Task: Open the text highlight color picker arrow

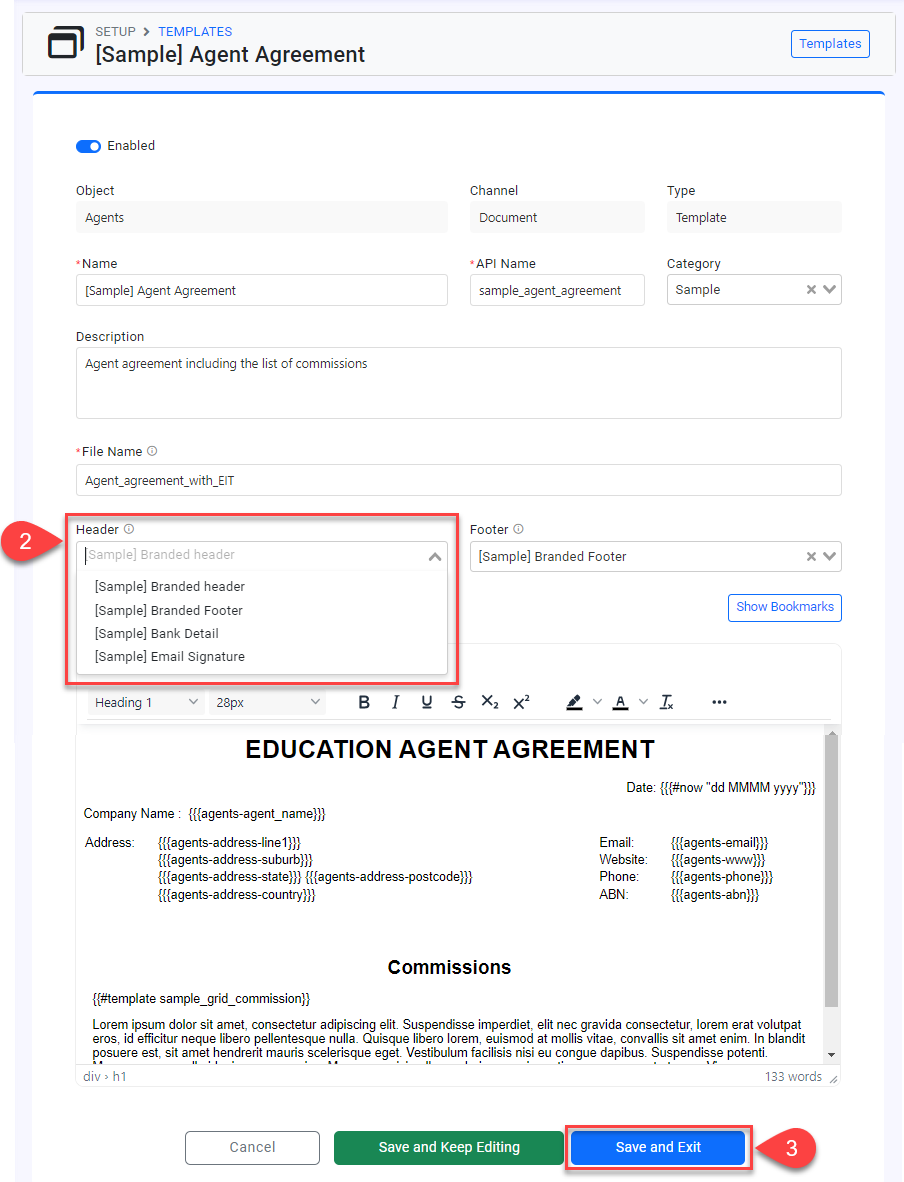Action: [x=597, y=703]
